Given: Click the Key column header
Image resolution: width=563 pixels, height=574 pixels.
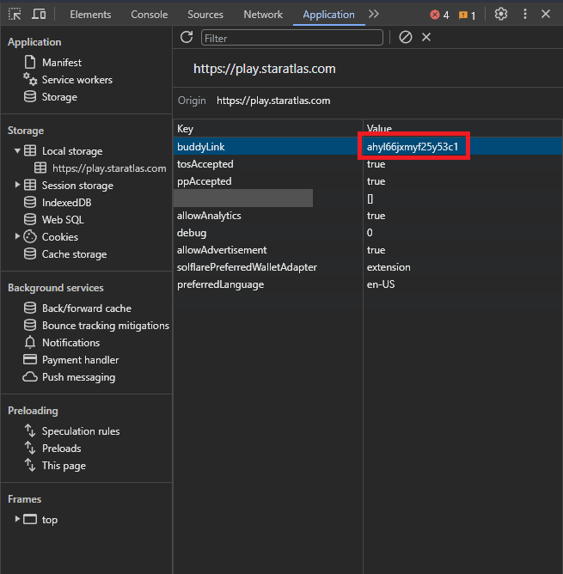Looking at the screenshot, I should 268,129.
